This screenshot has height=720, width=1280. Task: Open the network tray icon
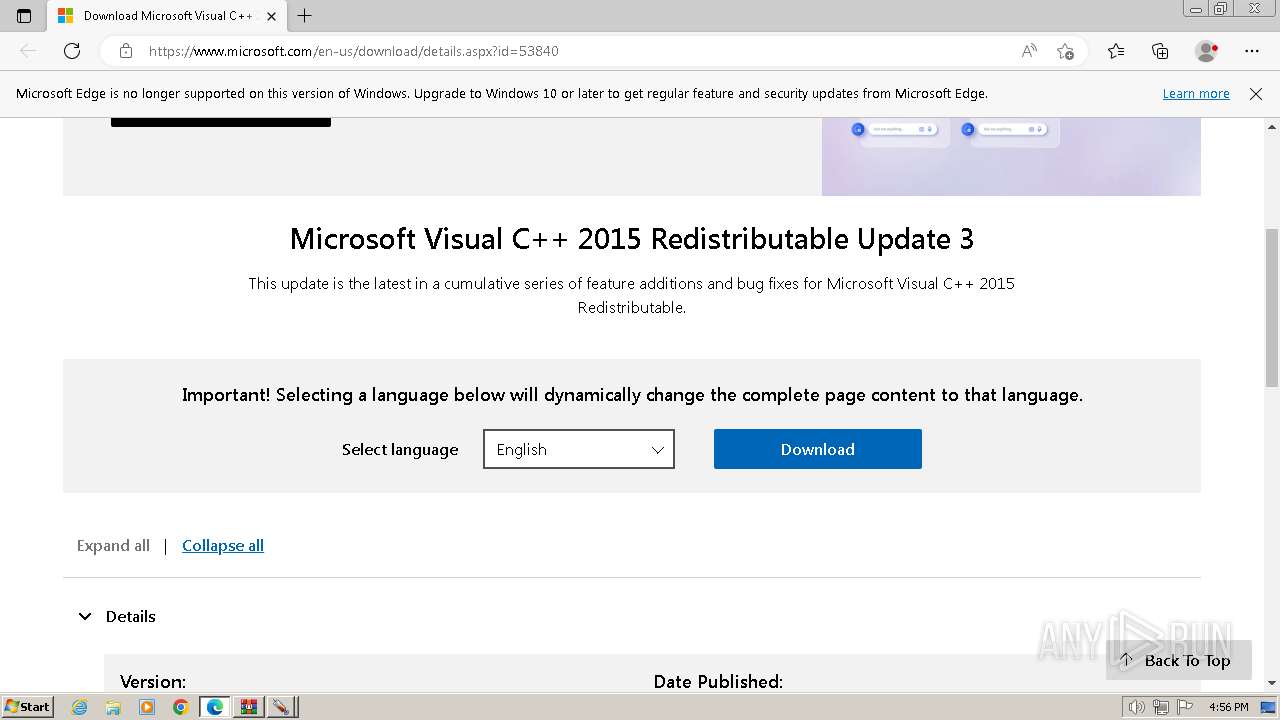click(x=1160, y=707)
